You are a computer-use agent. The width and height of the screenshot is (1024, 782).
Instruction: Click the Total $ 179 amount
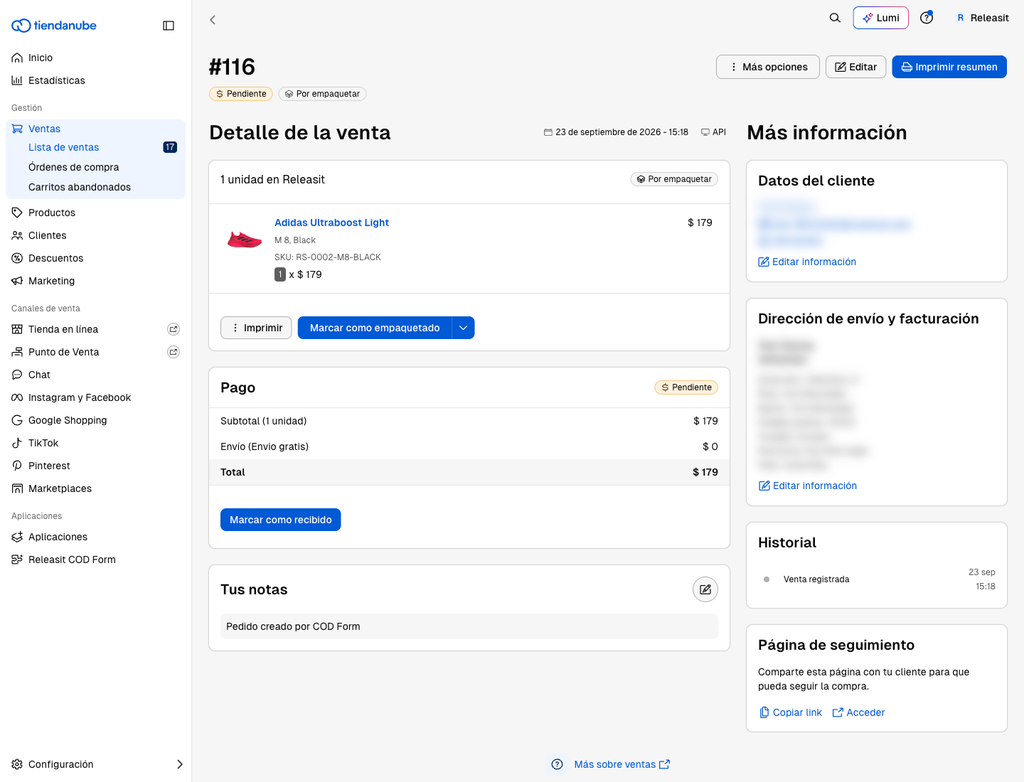[x=705, y=472]
